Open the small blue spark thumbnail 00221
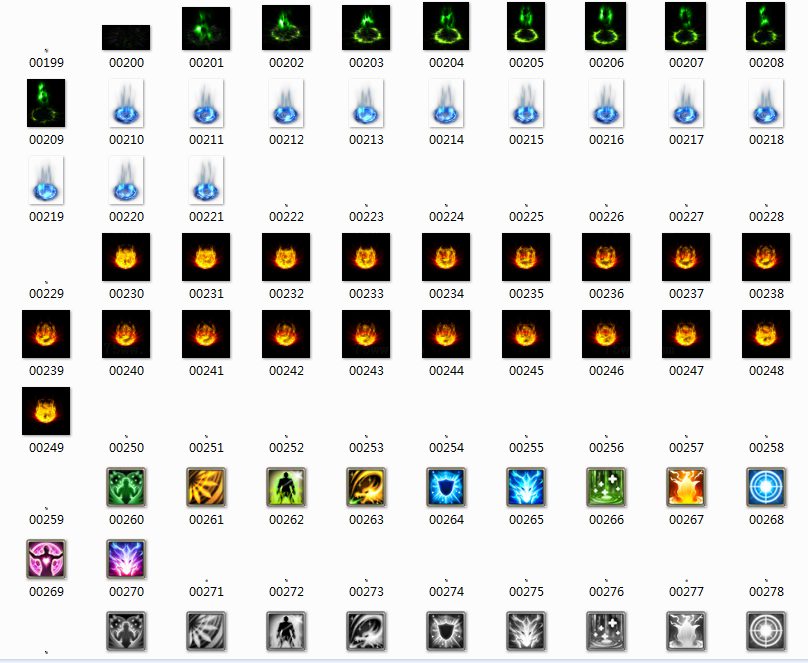808x663 pixels. [x=206, y=181]
